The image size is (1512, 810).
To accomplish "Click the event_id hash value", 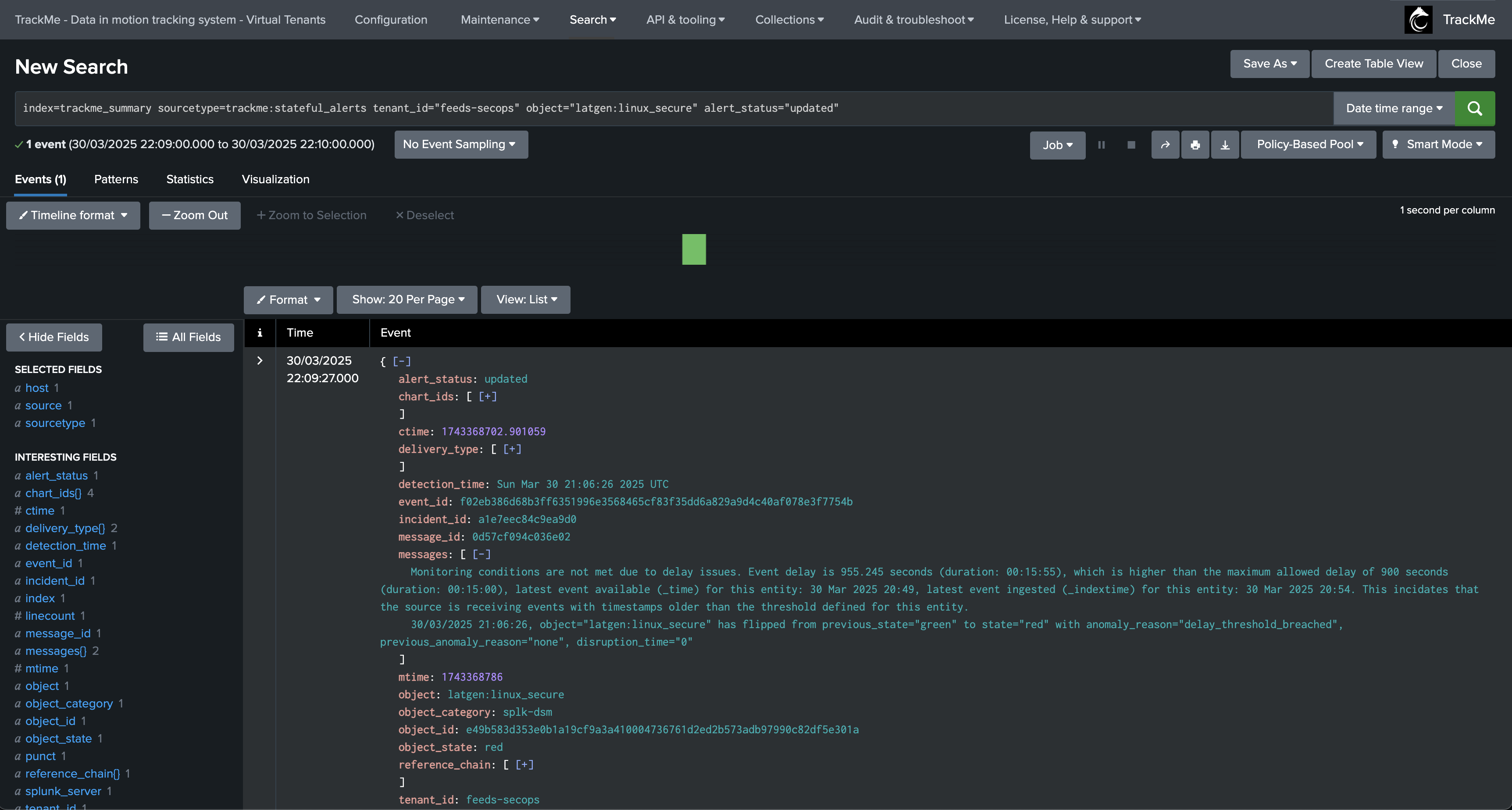I will (x=656, y=502).
